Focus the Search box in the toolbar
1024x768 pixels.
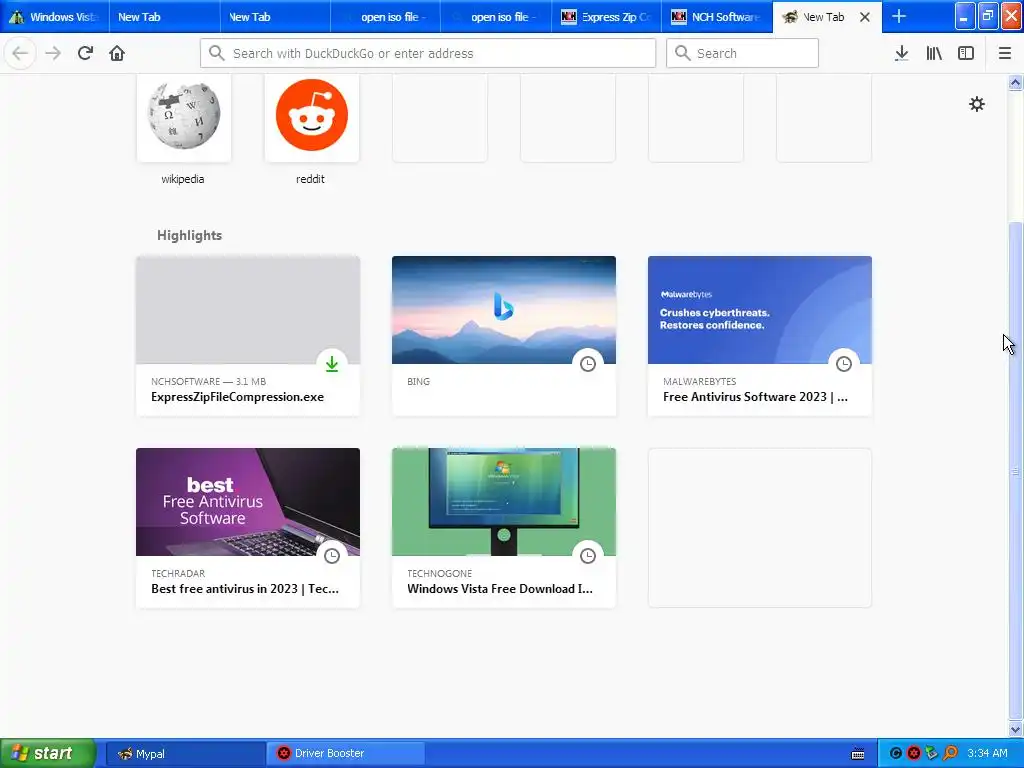[x=742, y=53]
